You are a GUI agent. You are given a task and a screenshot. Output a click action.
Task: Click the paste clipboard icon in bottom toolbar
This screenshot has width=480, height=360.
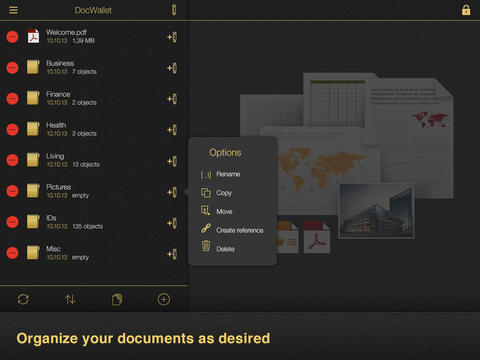pyautogui.click(x=117, y=299)
